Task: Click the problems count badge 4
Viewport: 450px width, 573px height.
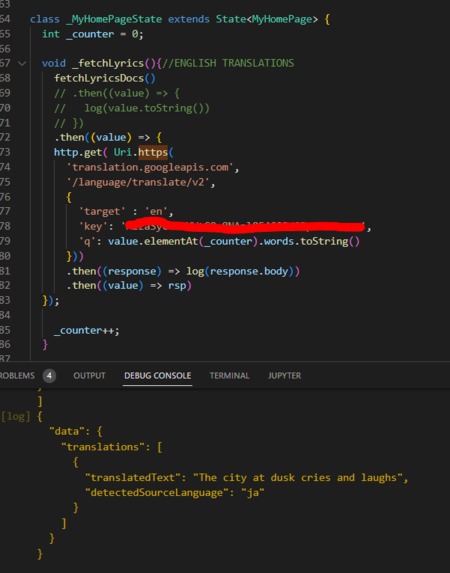Action: pyautogui.click(x=49, y=375)
